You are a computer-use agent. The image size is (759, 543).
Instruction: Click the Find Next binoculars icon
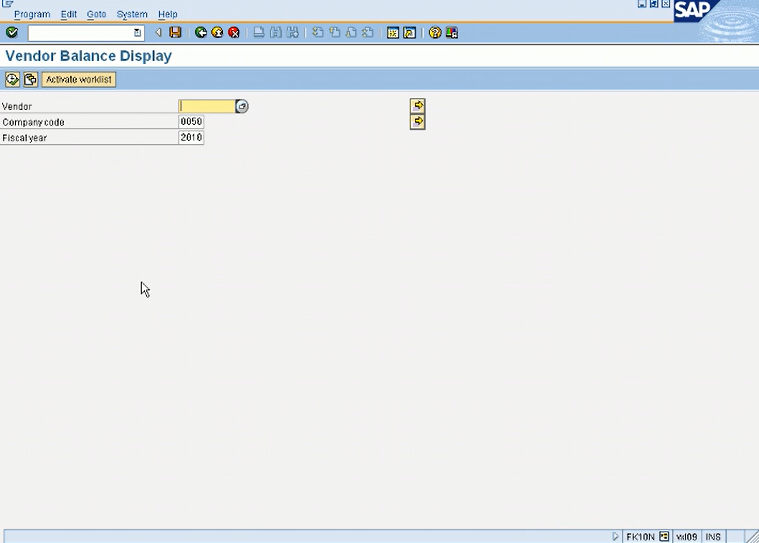point(292,32)
